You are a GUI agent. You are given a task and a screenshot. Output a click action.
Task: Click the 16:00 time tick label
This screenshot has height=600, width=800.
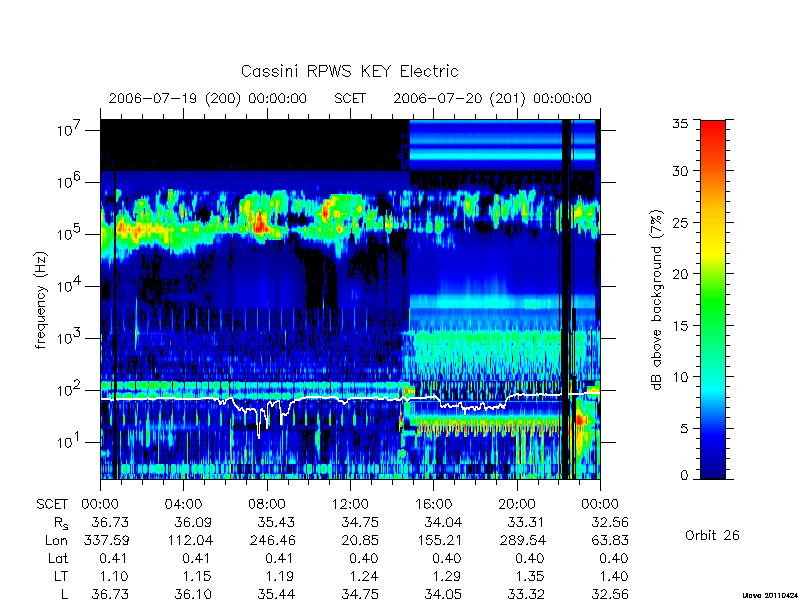(433, 505)
